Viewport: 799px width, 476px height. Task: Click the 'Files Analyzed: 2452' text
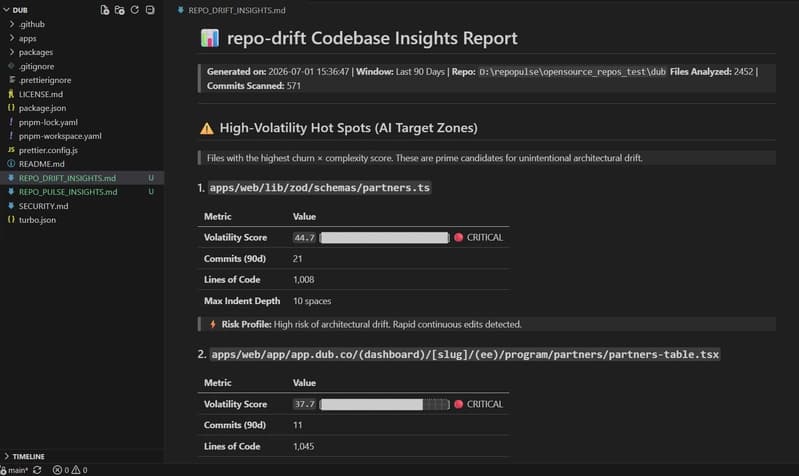click(711, 72)
